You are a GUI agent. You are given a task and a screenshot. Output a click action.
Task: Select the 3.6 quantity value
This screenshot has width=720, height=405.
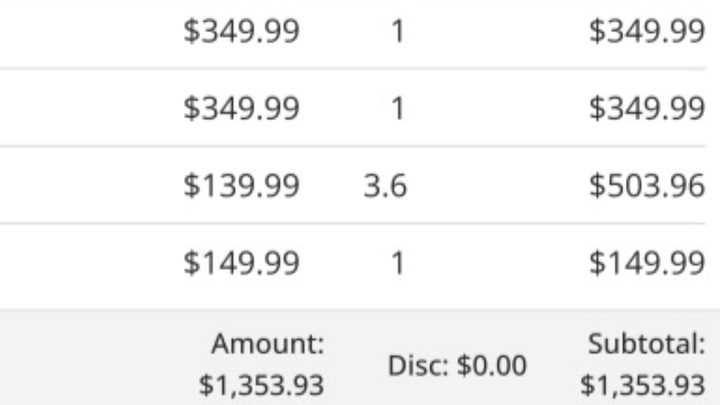[x=385, y=186]
